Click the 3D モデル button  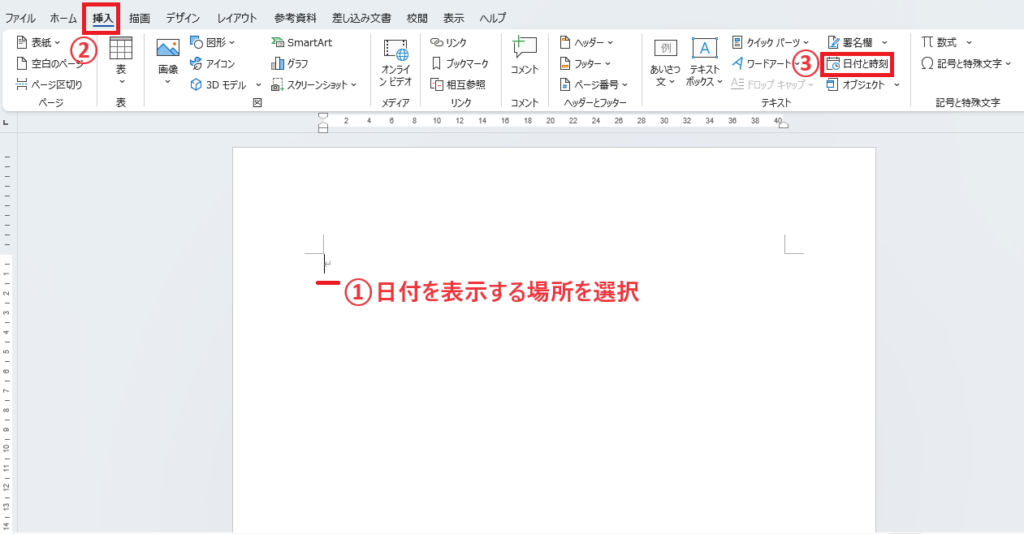tap(218, 84)
